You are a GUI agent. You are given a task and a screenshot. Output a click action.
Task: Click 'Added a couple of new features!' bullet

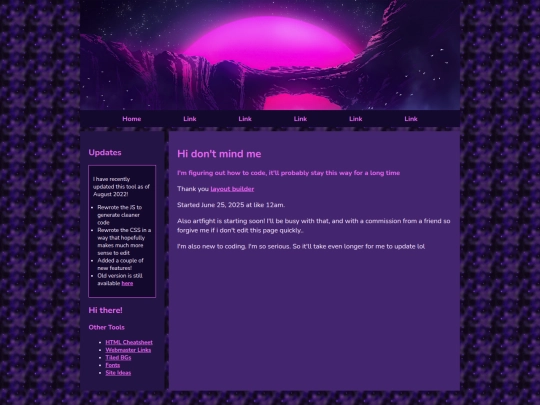(x=121, y=264)
